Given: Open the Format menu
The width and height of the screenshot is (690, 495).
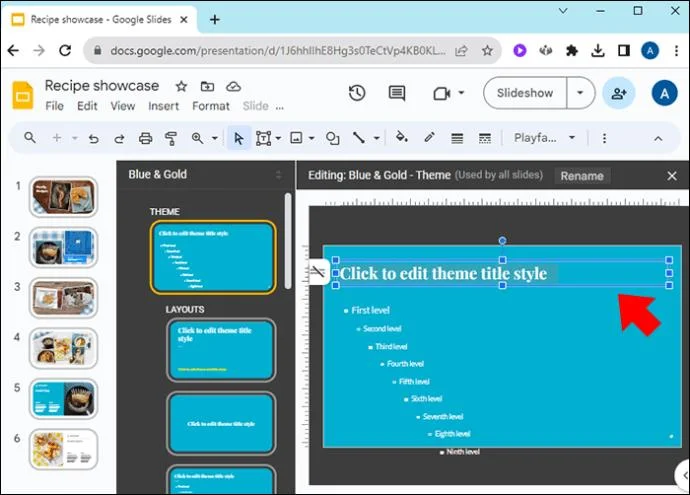Looking at the screenshot, I should point(211,106).
